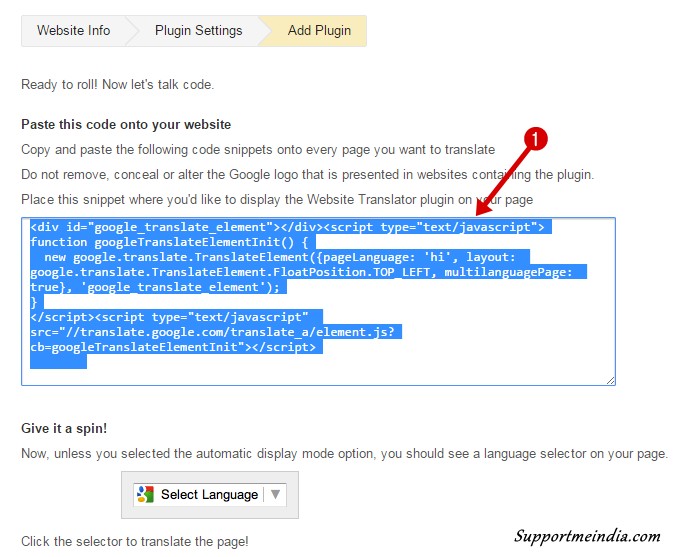Select the Add Plugin step tab
The width and height of the screenshot is (681, 557).
tap(319, 31)
